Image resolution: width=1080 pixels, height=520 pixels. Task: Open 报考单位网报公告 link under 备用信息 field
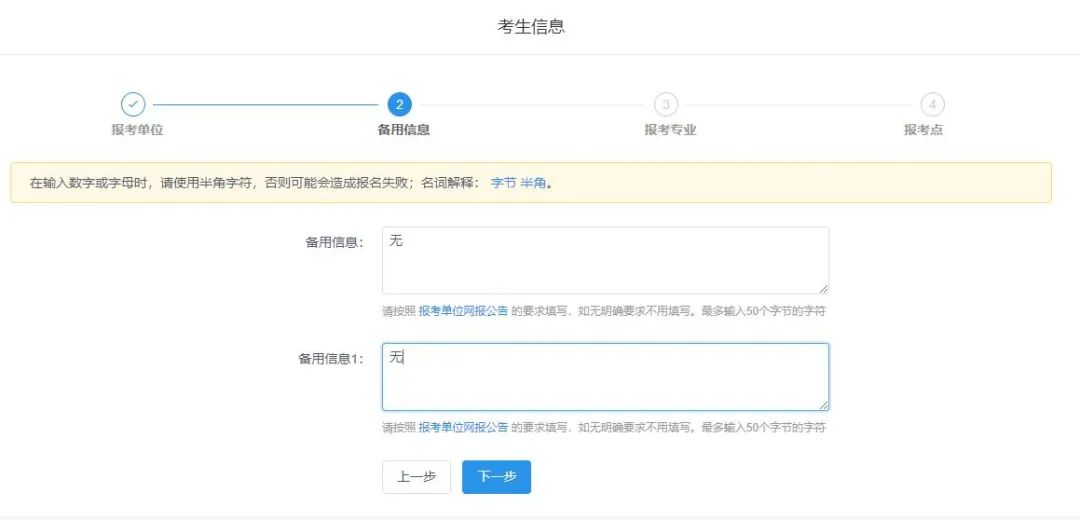click(463, 311)
